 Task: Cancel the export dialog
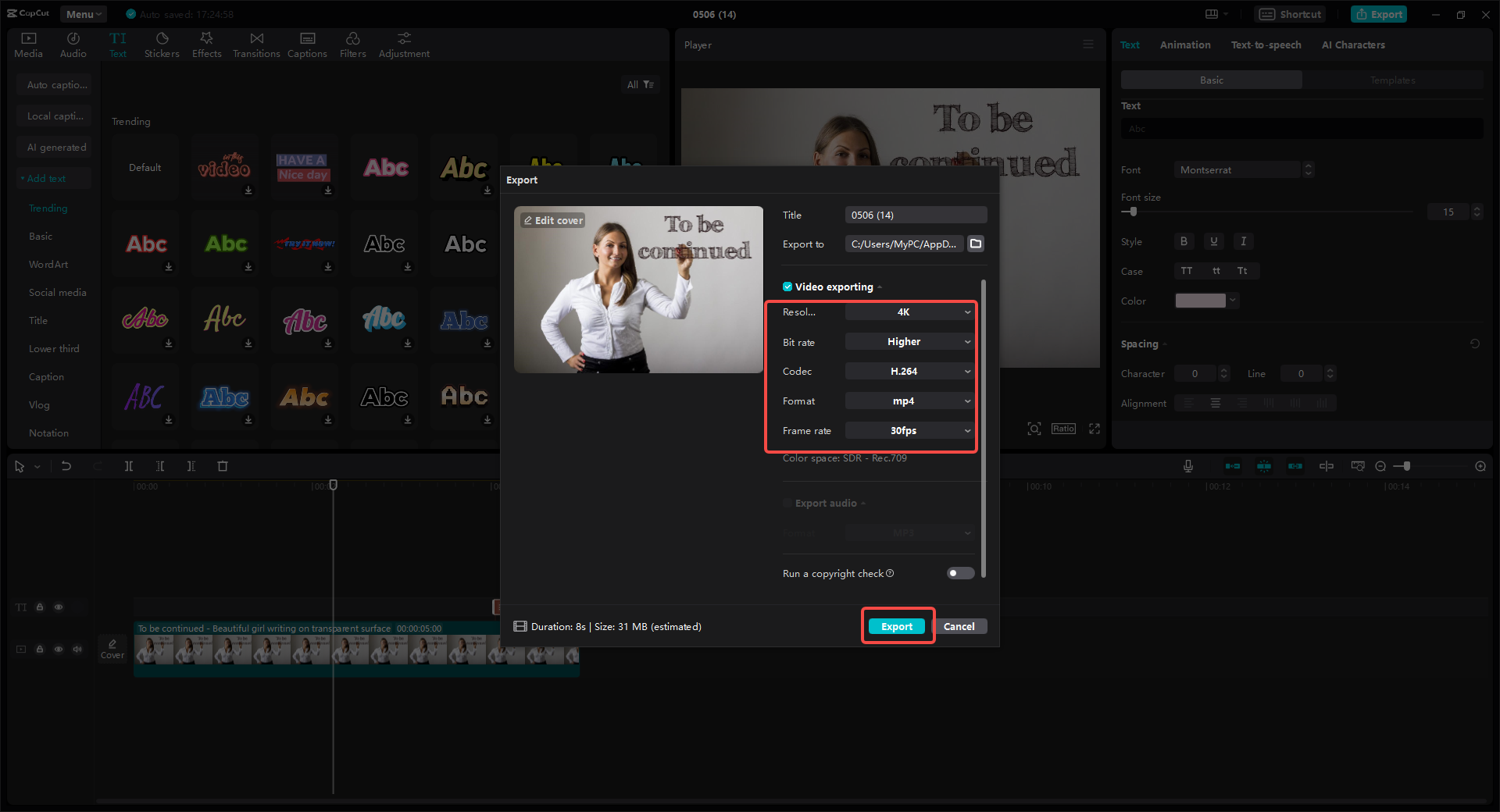(x=960, y=625)
